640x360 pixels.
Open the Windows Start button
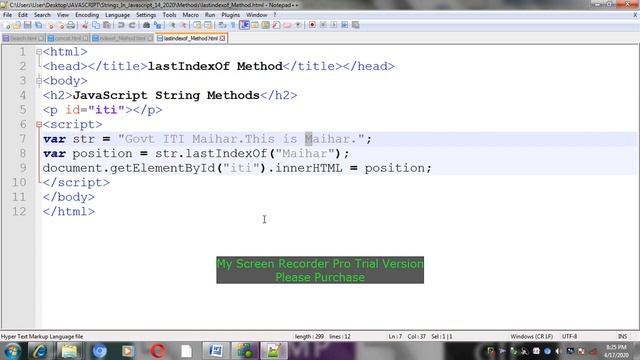[12, 351]
